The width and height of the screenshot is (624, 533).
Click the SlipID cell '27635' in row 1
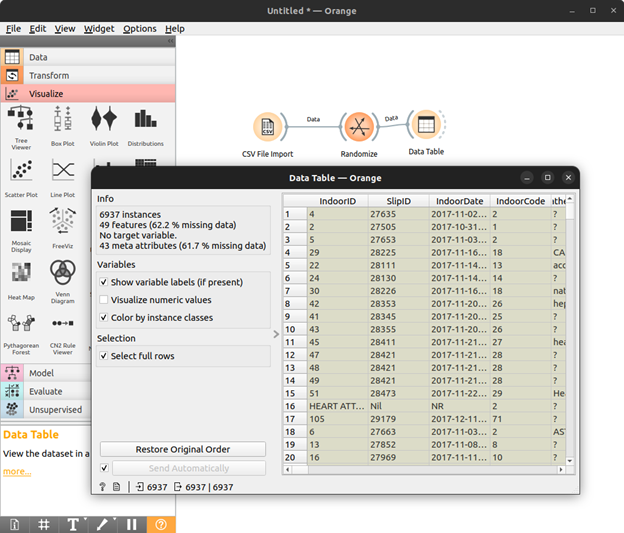tap(399, 214)
